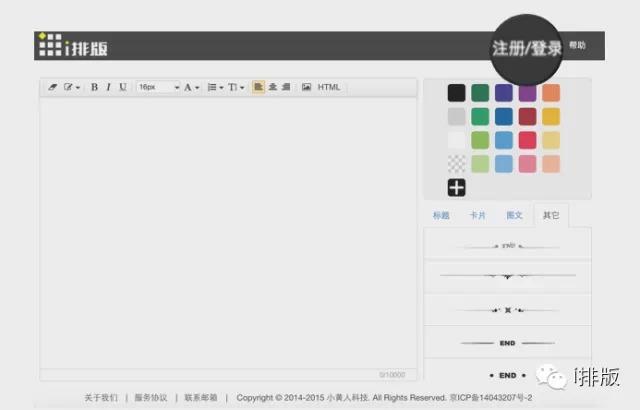Toggle bold formatting (B)
The width and height of the screenshot is (640, 410).
(94, 87)
